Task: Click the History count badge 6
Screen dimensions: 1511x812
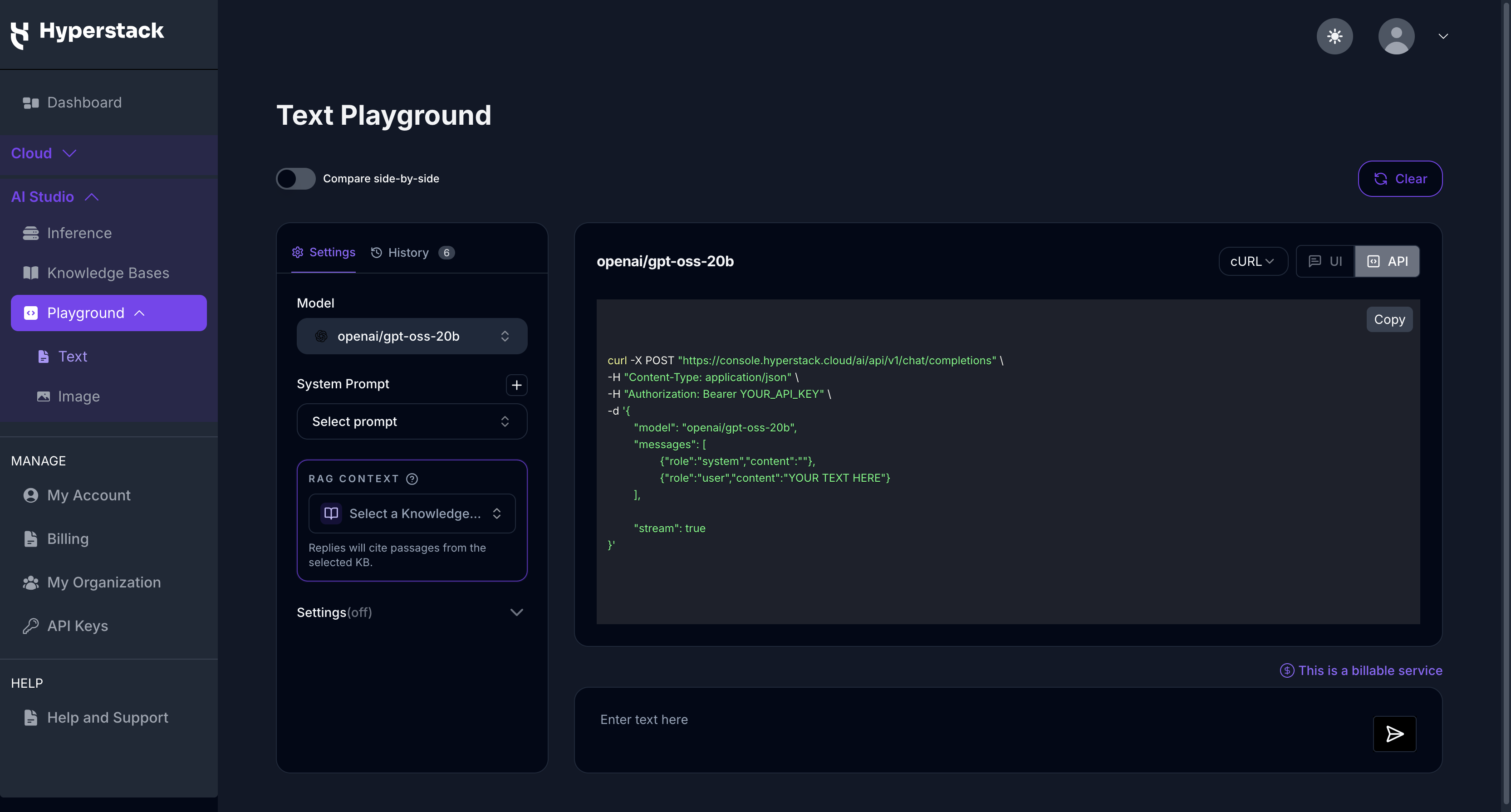Action: 446,253
